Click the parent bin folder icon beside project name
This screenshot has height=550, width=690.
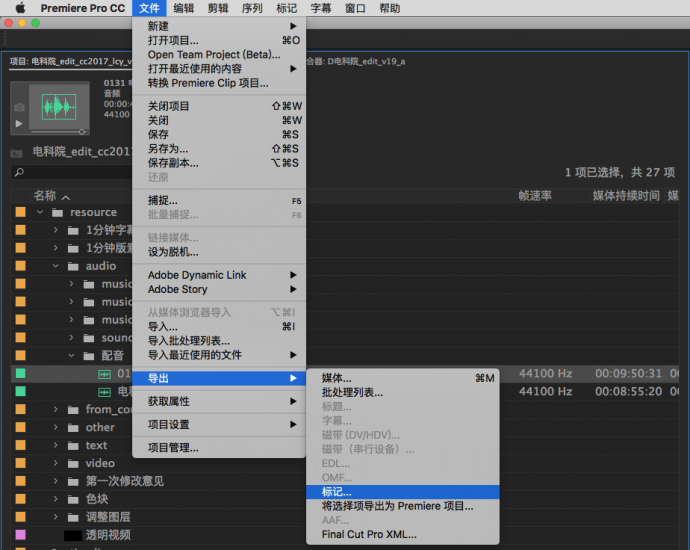pyautogui.click(x=17, y=153)
